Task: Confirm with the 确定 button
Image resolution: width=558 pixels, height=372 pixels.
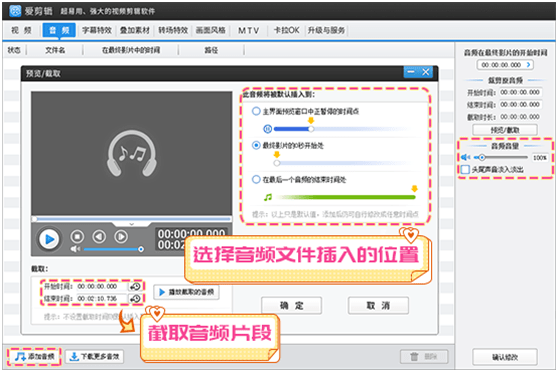Action: (291, 305)
